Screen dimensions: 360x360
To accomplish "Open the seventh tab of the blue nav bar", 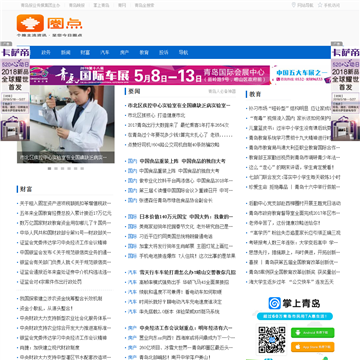I will (164, 53).
